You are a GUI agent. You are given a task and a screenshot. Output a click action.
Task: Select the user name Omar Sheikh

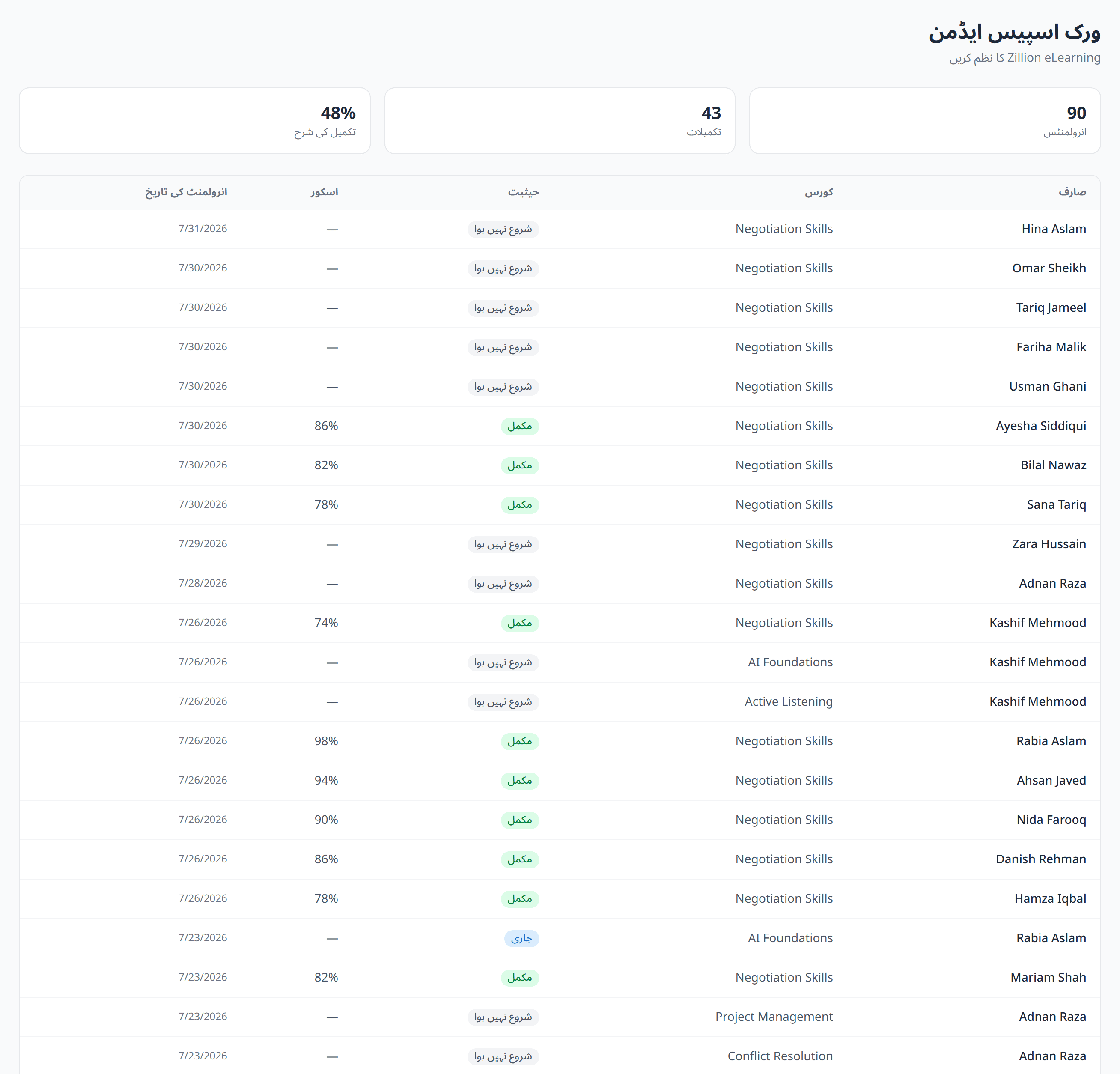click(x=1049, y=268)
